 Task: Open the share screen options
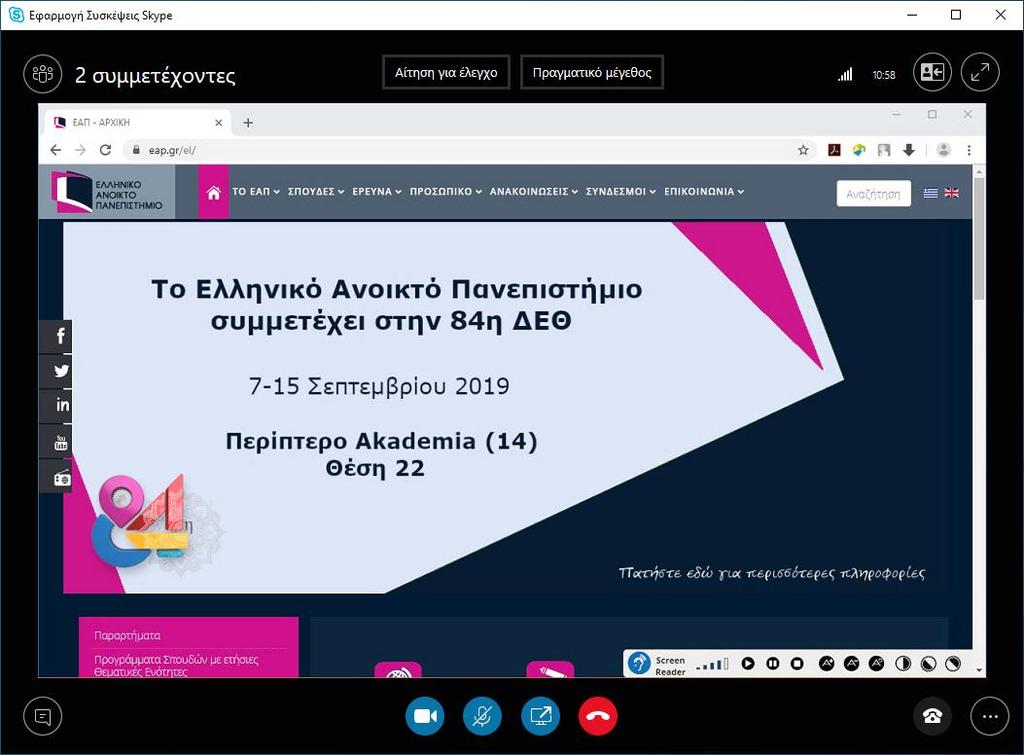click(540, 716)
